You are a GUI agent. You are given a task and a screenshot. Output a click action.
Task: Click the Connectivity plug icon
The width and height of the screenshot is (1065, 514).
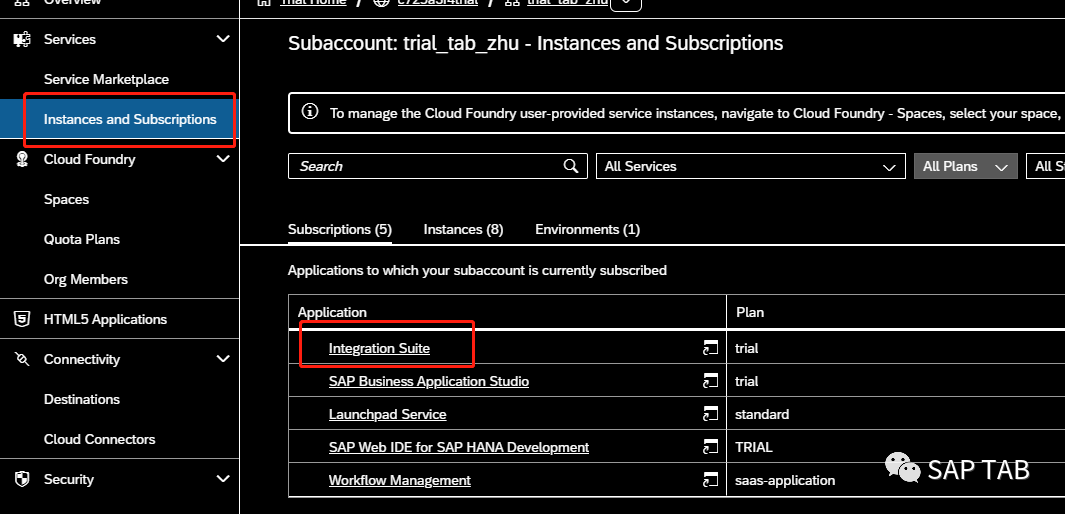tap(22, 359)
